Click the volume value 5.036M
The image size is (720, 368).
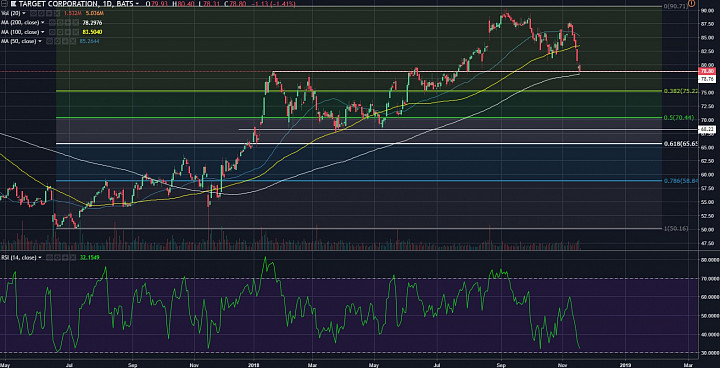95,13
